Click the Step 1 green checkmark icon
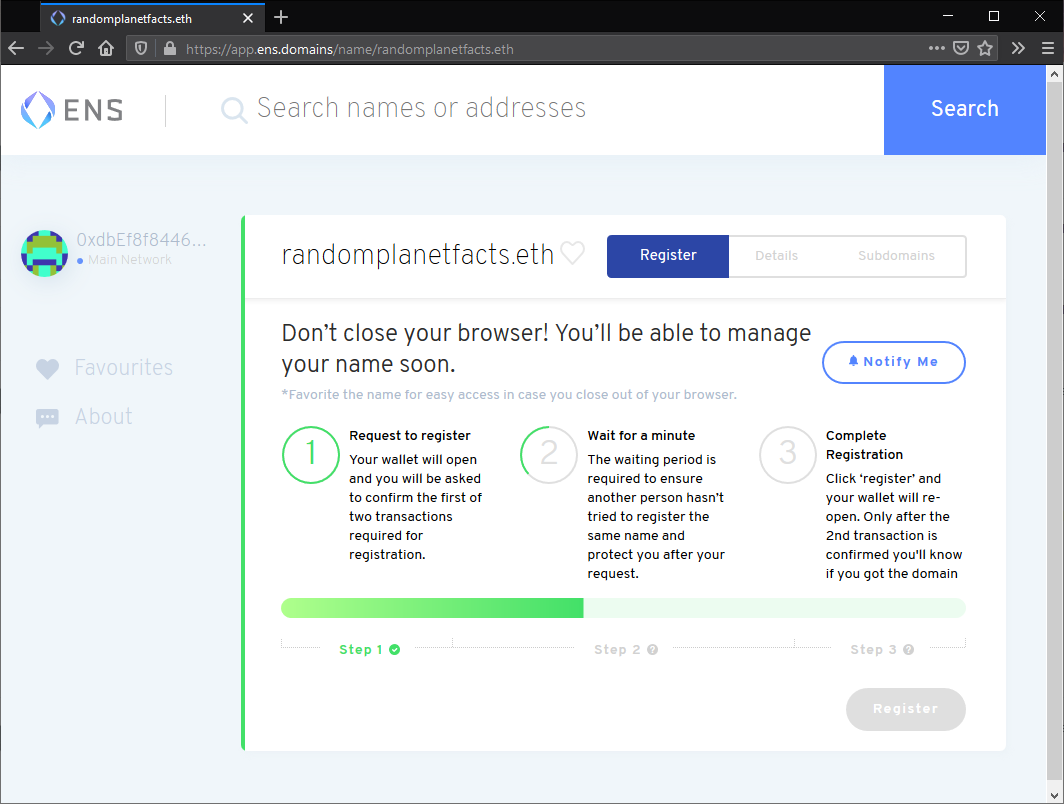The image size is (1064, 804). (396, 649)
